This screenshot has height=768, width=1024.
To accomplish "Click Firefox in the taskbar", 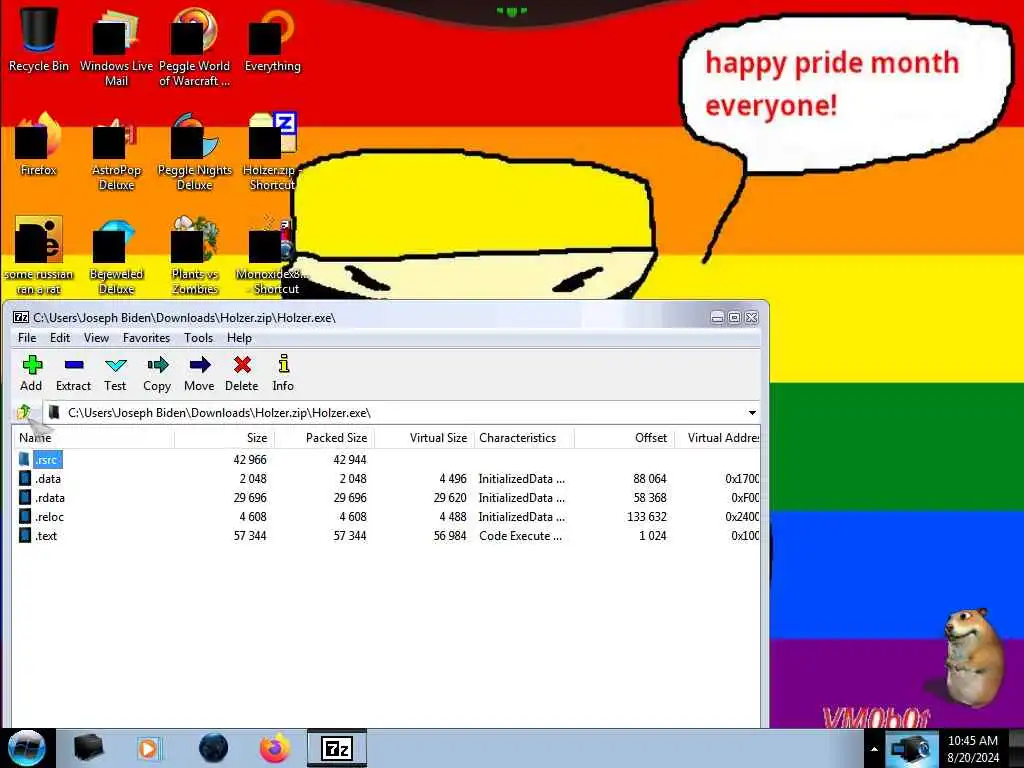I will click(x=274, y=748).
